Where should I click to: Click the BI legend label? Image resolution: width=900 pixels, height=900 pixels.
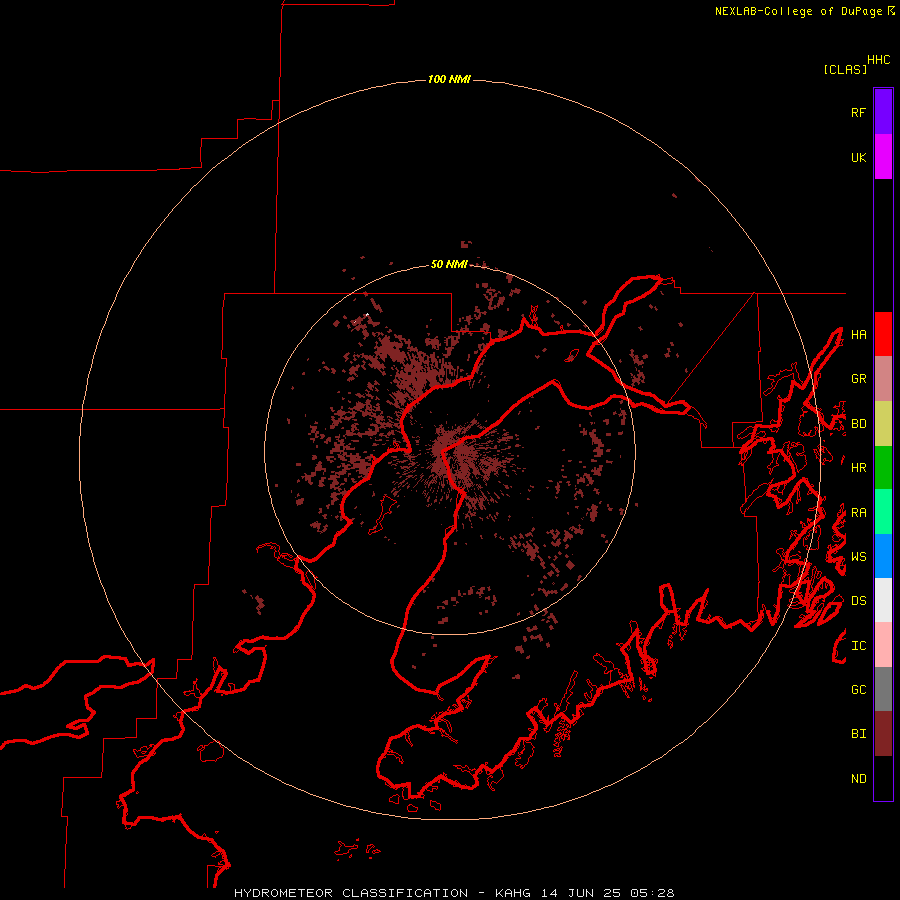point(858,734)
